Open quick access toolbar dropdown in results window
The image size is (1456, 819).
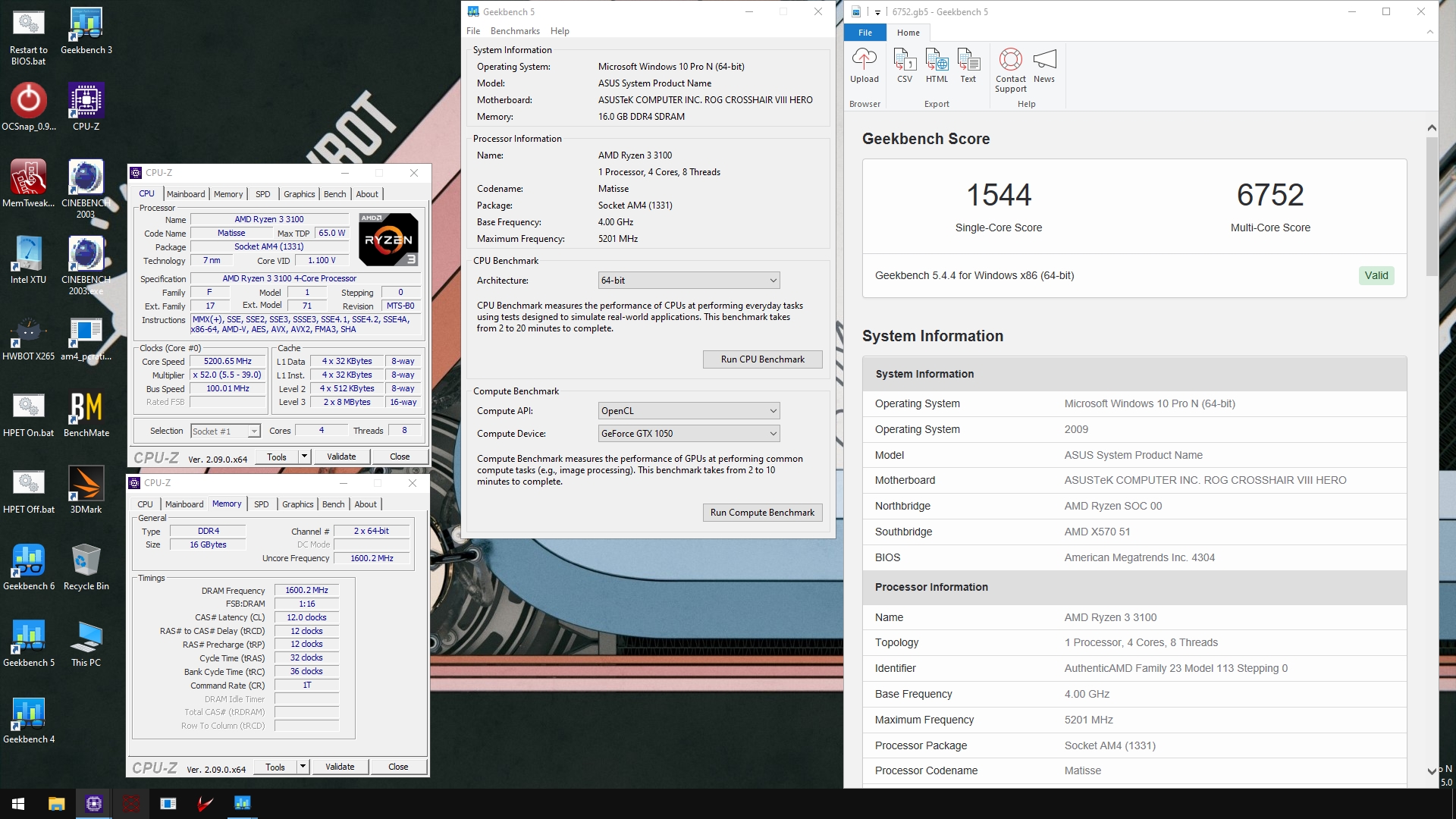(x=877, y=12)
